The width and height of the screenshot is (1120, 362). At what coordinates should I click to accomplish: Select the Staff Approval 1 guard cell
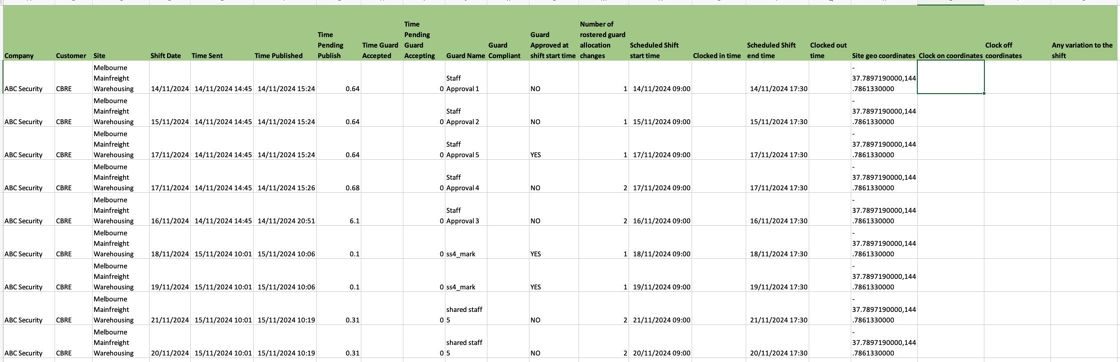[466, 77]
